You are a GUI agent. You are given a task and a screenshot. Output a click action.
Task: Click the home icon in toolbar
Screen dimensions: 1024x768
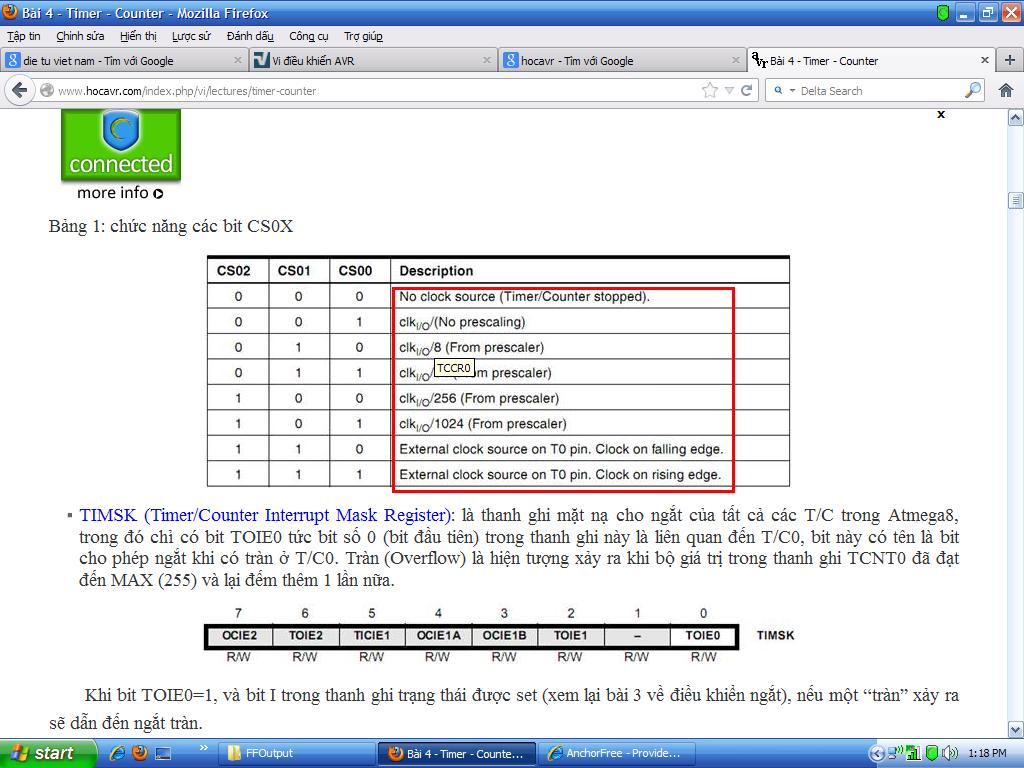(x=1006, y=90)
